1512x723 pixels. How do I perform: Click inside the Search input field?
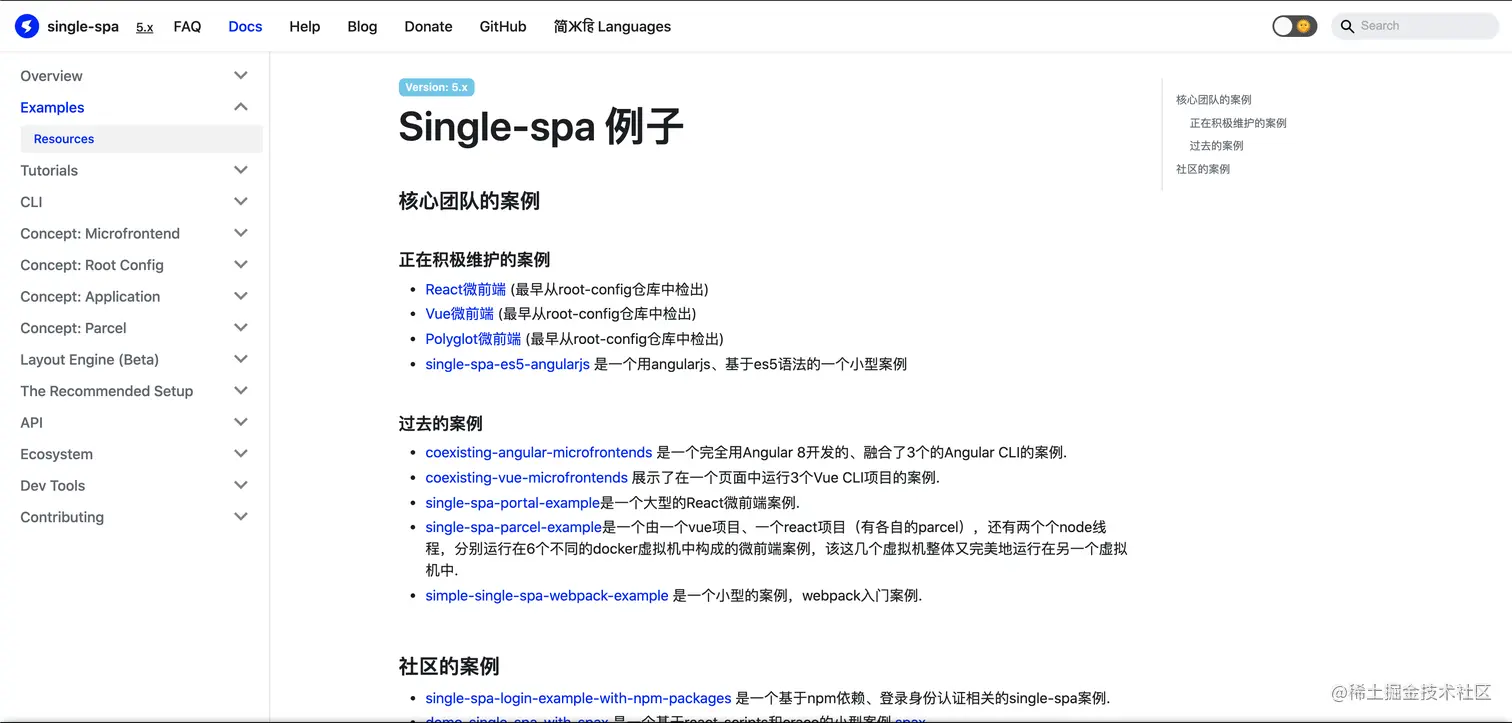pyautogui.click(x=1410, y=25)
